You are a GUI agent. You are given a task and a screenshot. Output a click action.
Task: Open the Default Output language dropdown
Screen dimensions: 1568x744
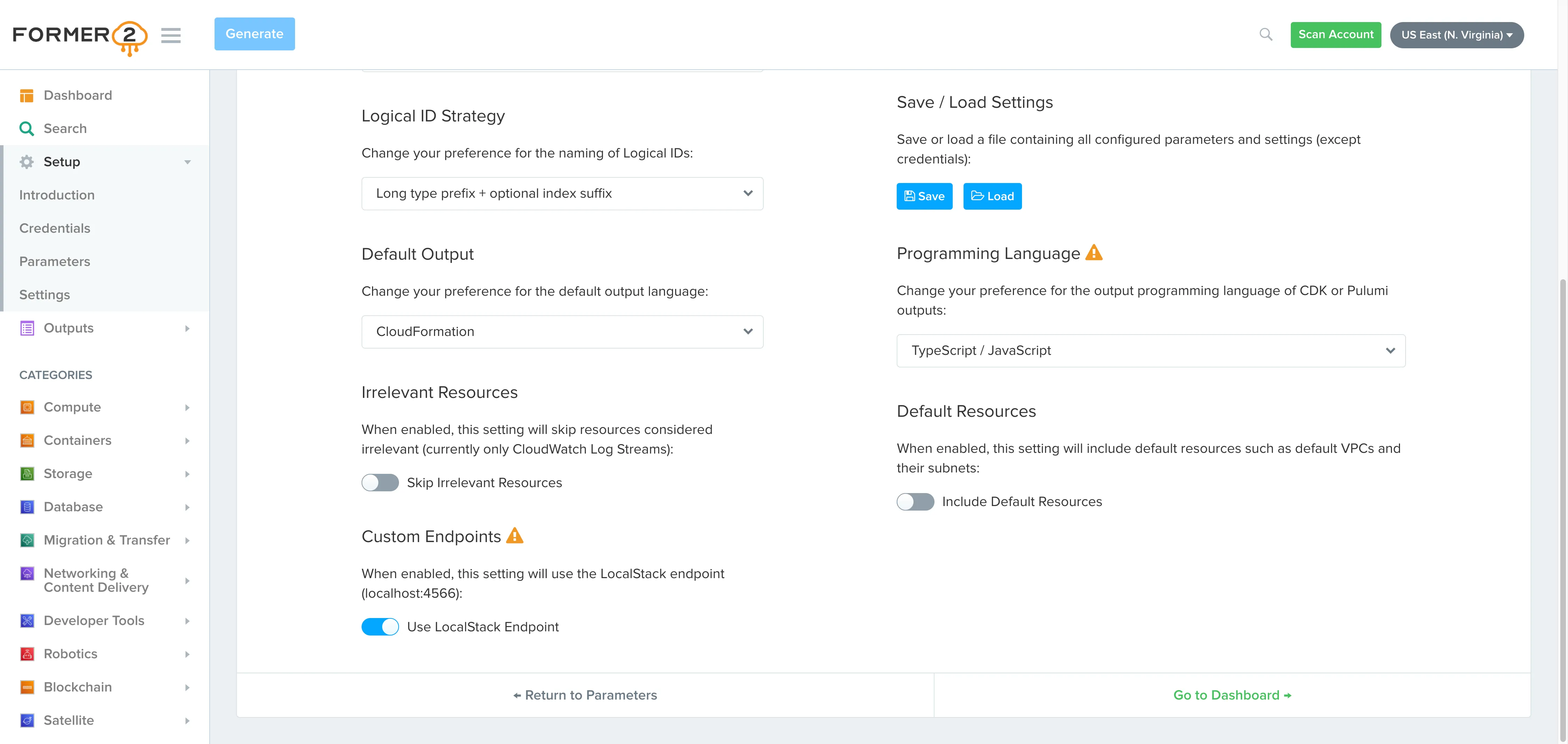coord(562,331)
